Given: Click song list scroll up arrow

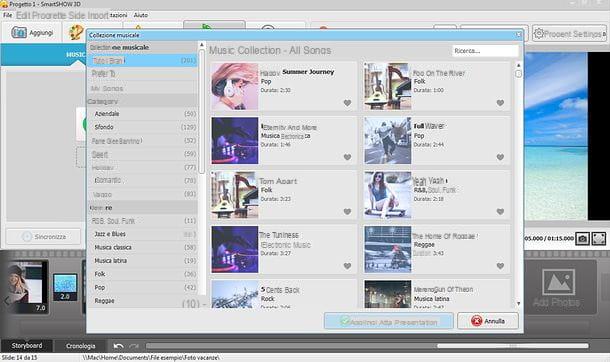Looking at the screenshot, I should pos(519,65).
